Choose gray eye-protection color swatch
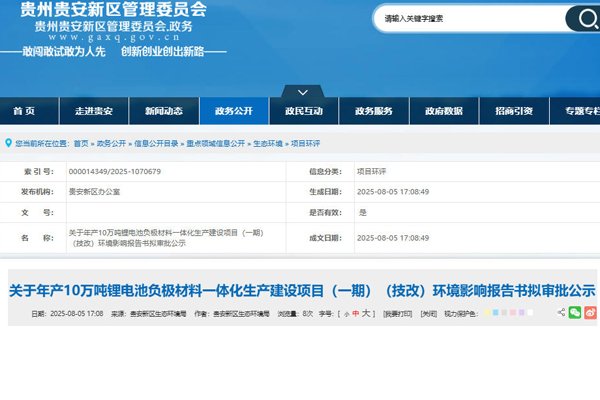The width and height of the screenshot is (600, 400). coord(504,313)
